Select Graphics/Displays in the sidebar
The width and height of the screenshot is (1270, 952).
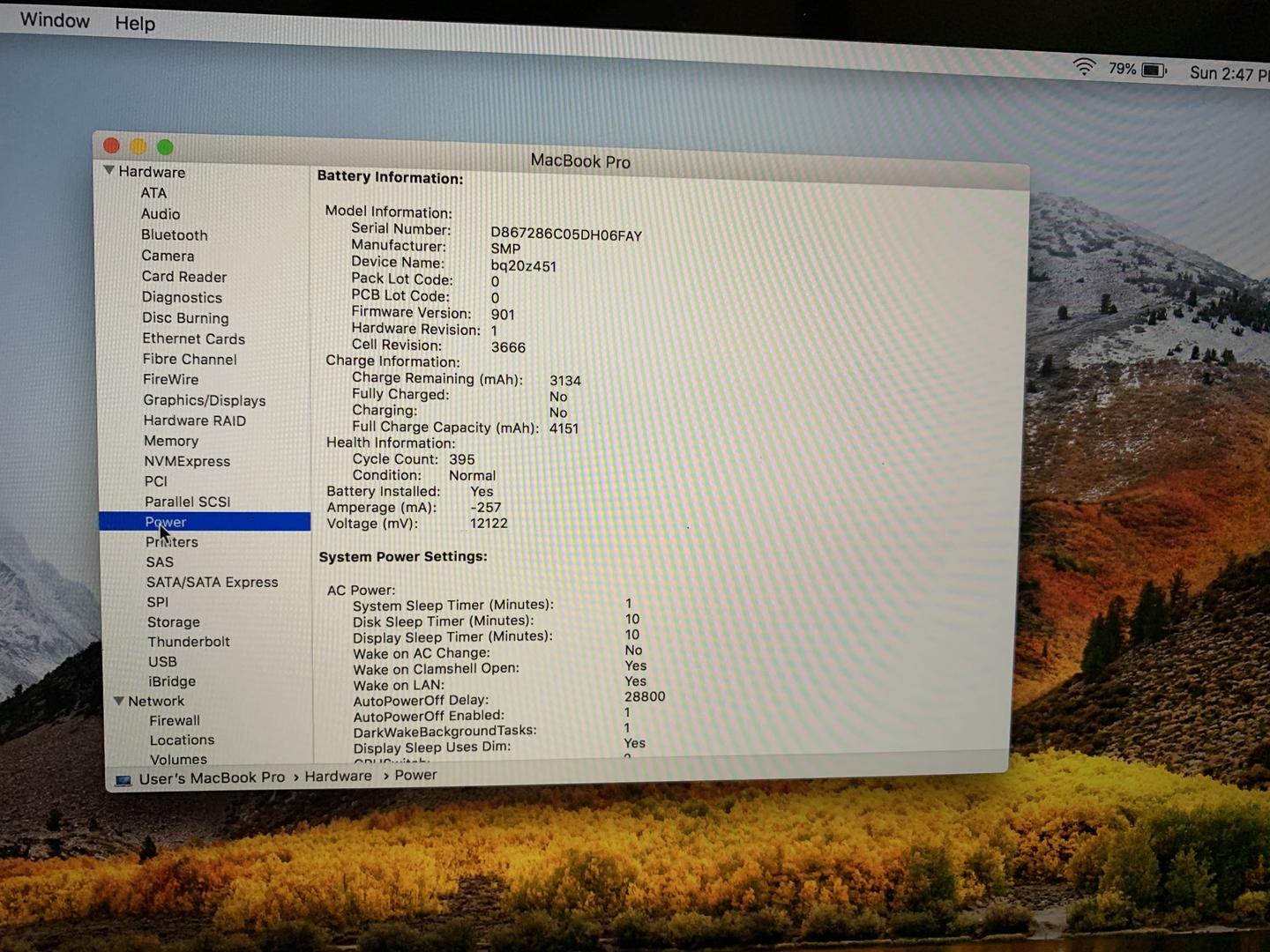[205, 400]
